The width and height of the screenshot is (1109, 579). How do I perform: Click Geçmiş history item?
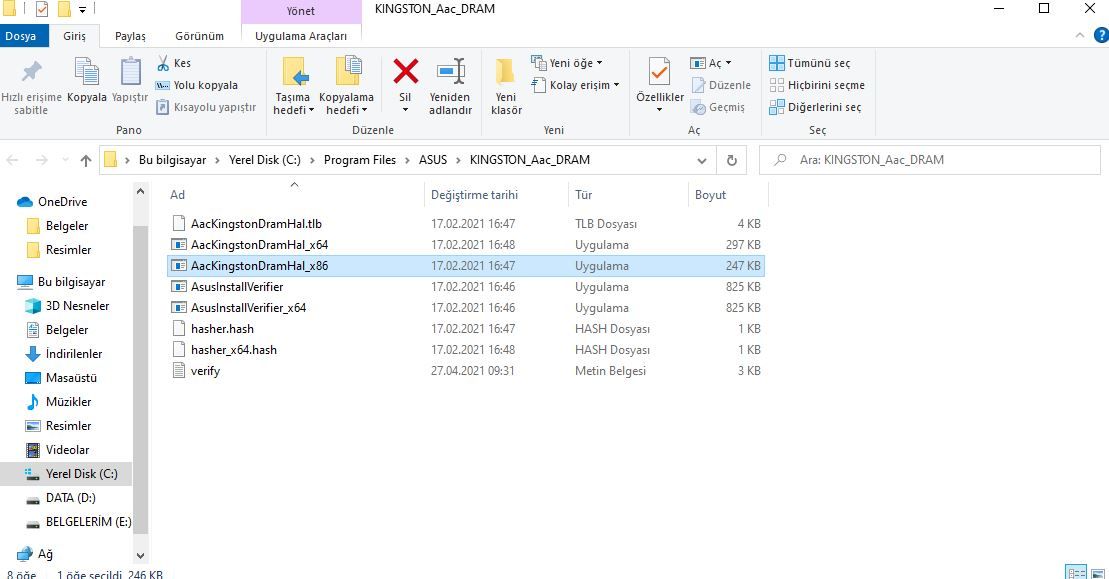click(718, 107)
